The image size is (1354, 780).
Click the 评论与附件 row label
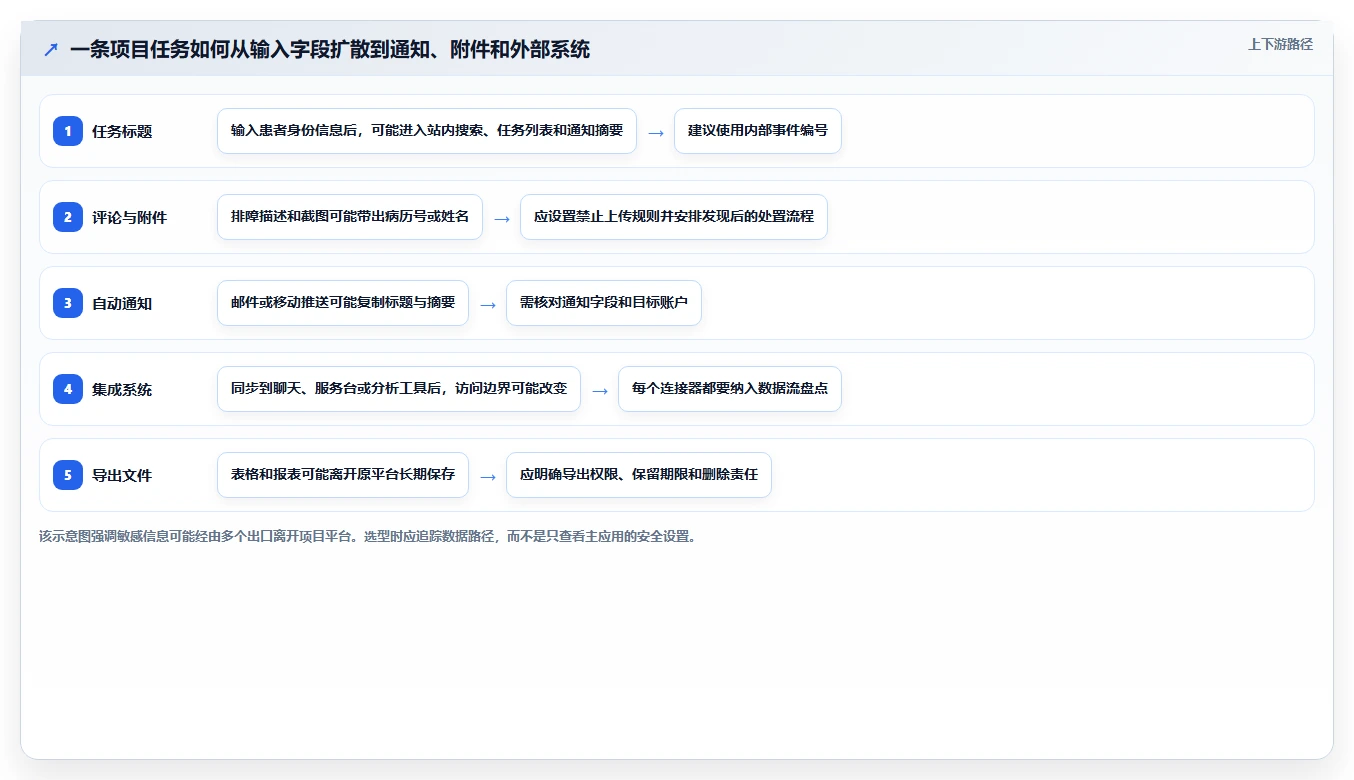click(x=129, y=217)
